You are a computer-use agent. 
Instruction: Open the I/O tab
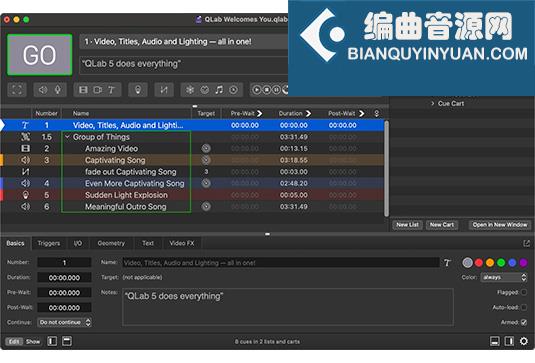[78, 243]
